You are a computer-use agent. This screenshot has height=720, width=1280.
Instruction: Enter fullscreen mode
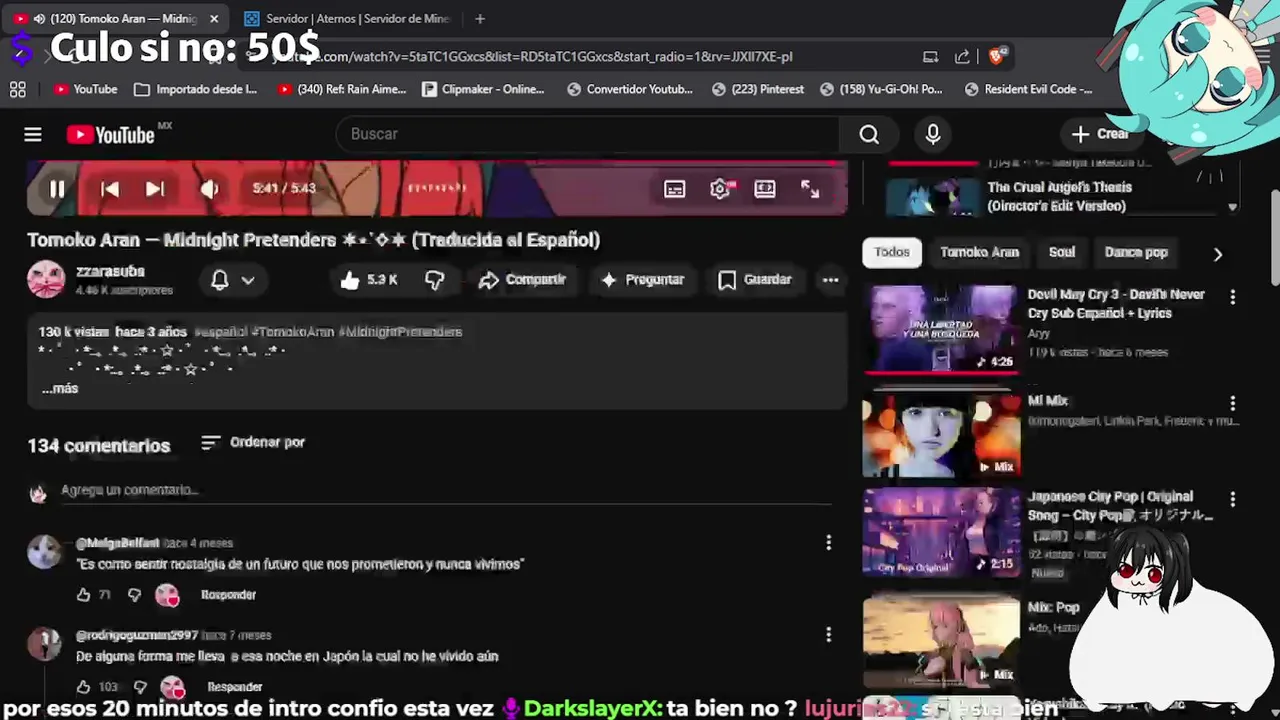tap(810, 189)
